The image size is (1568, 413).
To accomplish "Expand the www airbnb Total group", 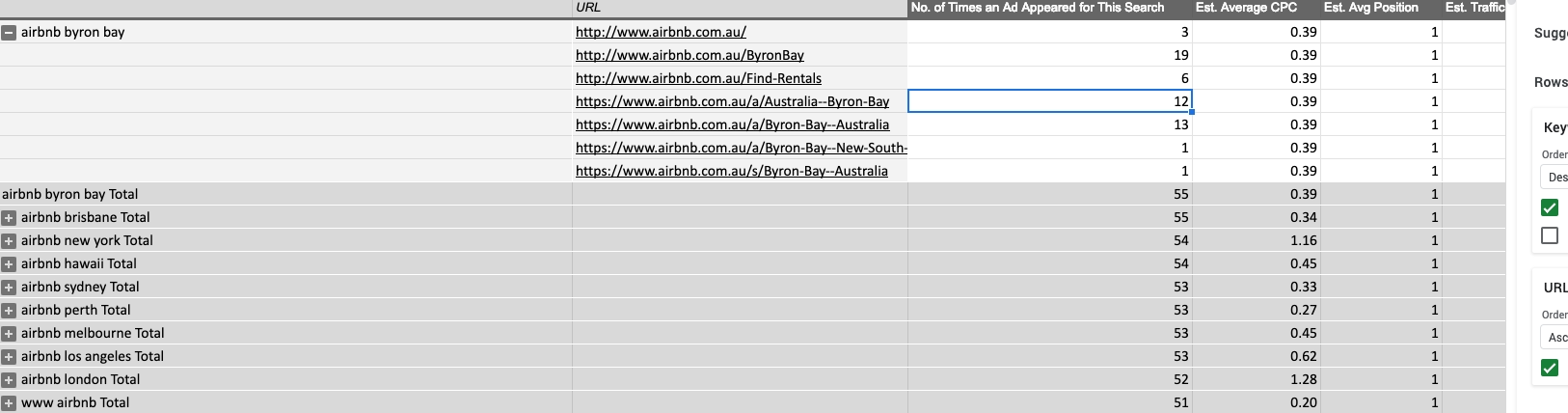I will [9, 402].
